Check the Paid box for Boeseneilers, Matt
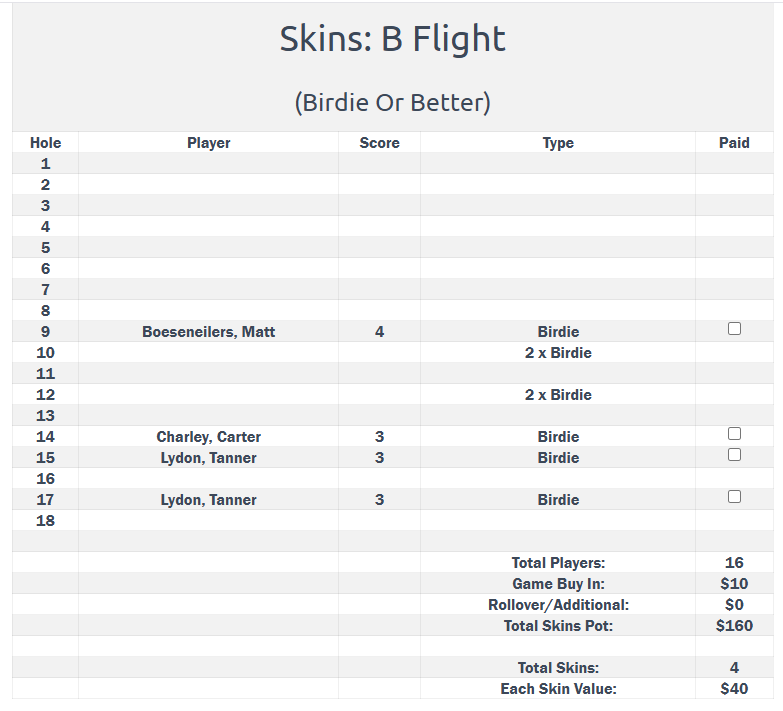This screenshot has width=783, height=711. [x=734, y=329]
